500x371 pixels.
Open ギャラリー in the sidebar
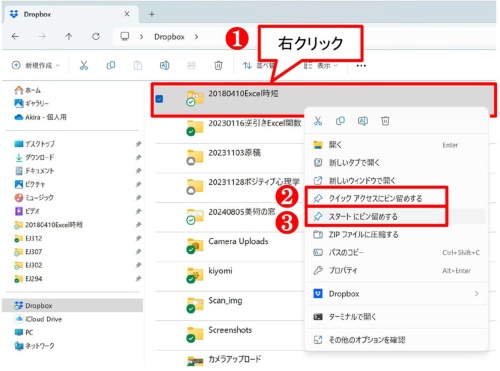click(x=32, y=104)
